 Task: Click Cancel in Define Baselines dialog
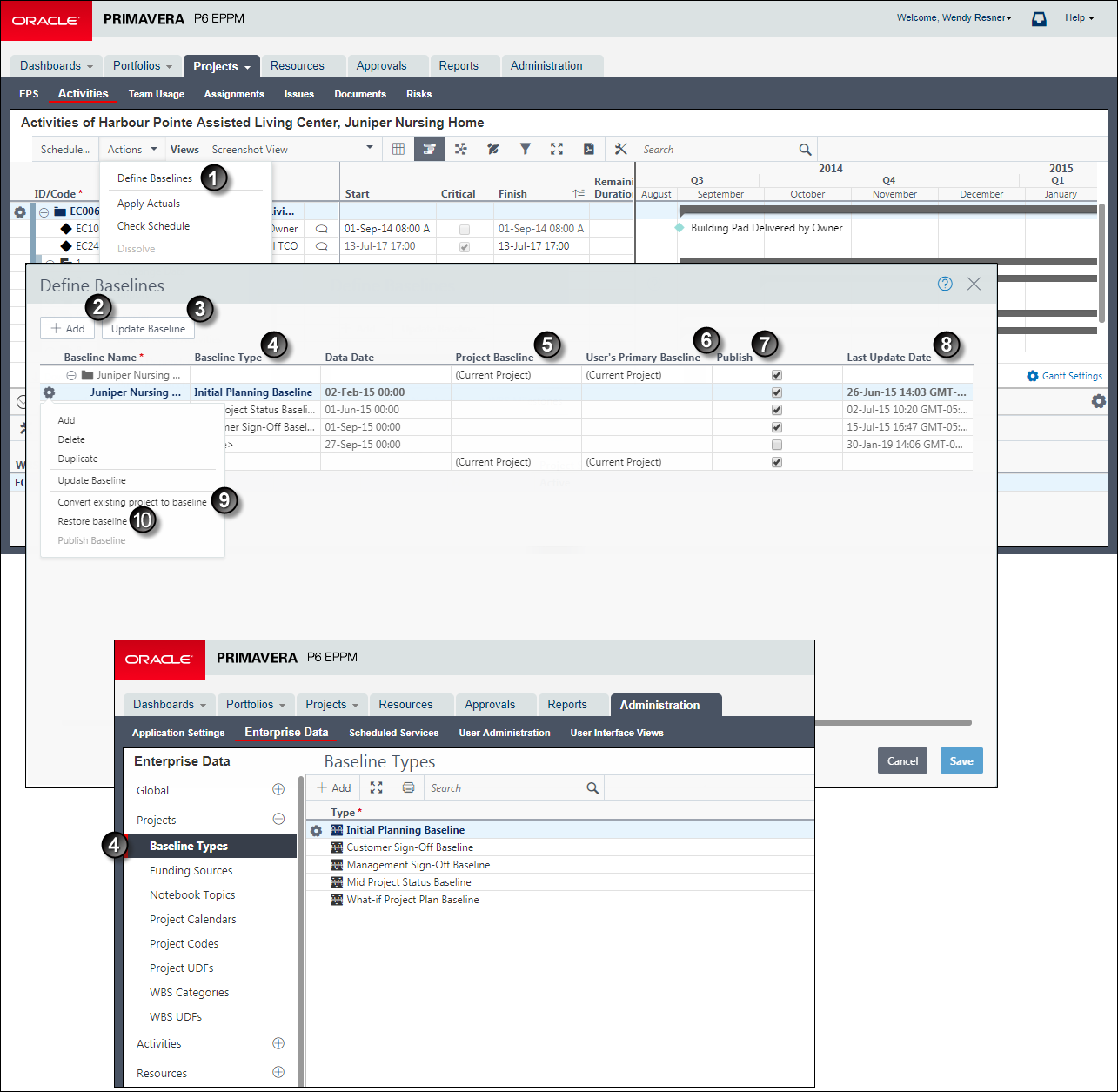pos(902,760)
